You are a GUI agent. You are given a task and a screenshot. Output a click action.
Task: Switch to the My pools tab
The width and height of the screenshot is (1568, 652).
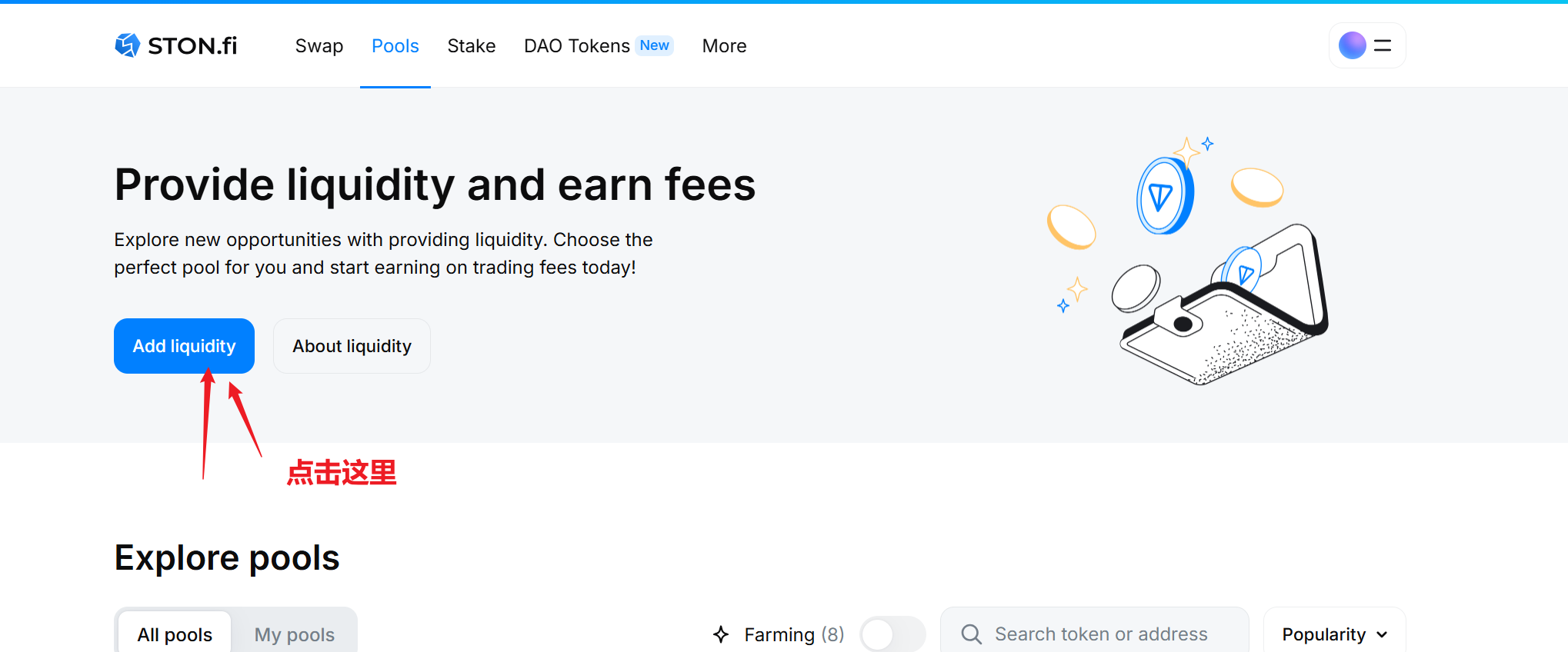pos(294,634)
